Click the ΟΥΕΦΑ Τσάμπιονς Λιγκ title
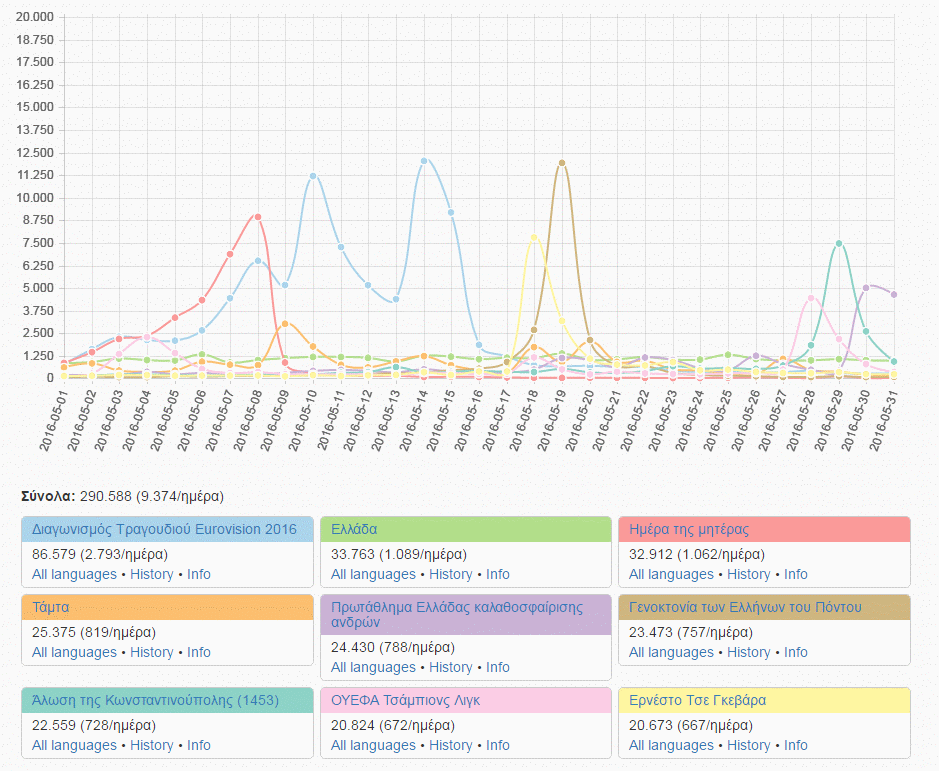This screenshot has width=939, height=771. [405, 700]
